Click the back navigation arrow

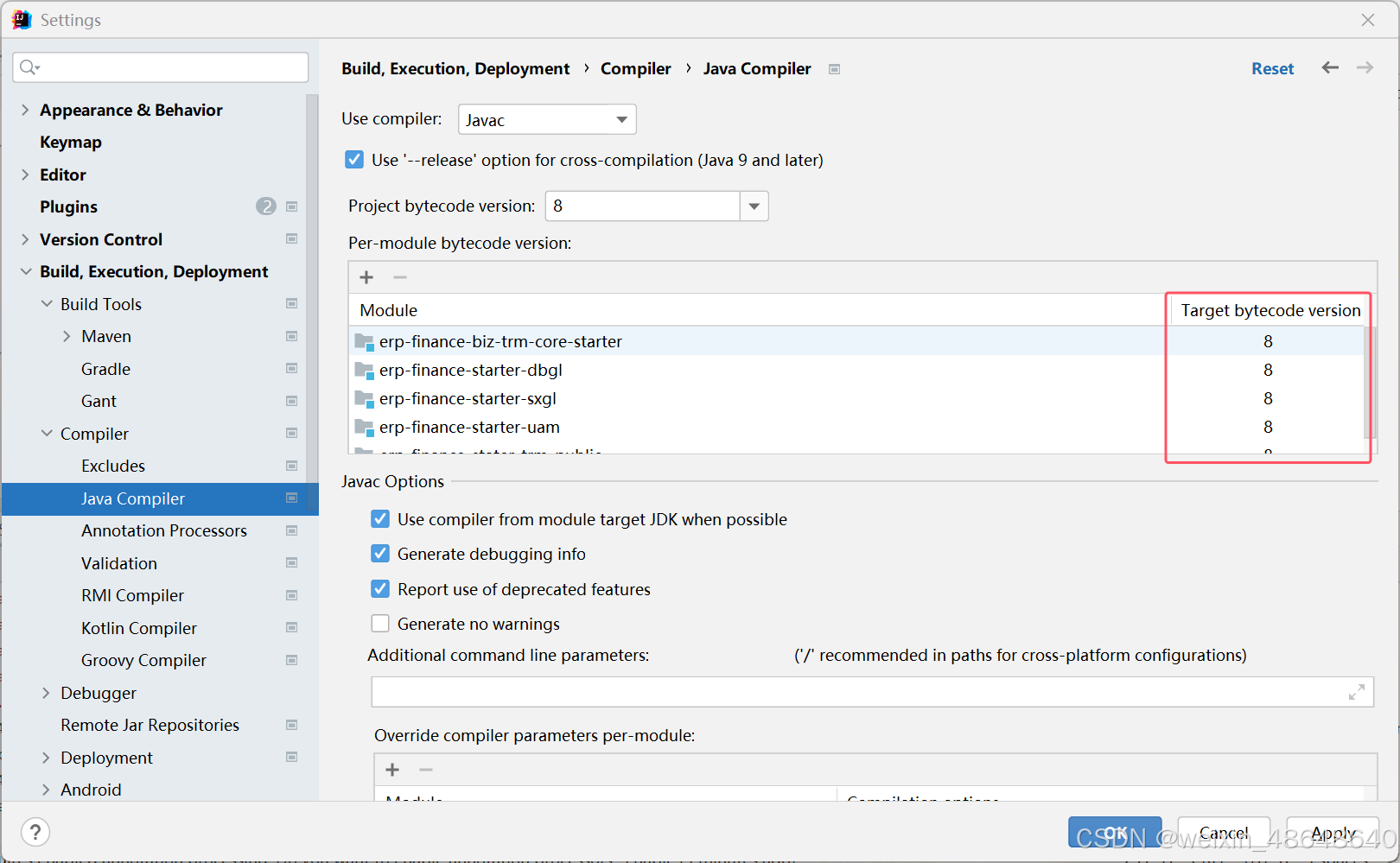click(1329, 67)
